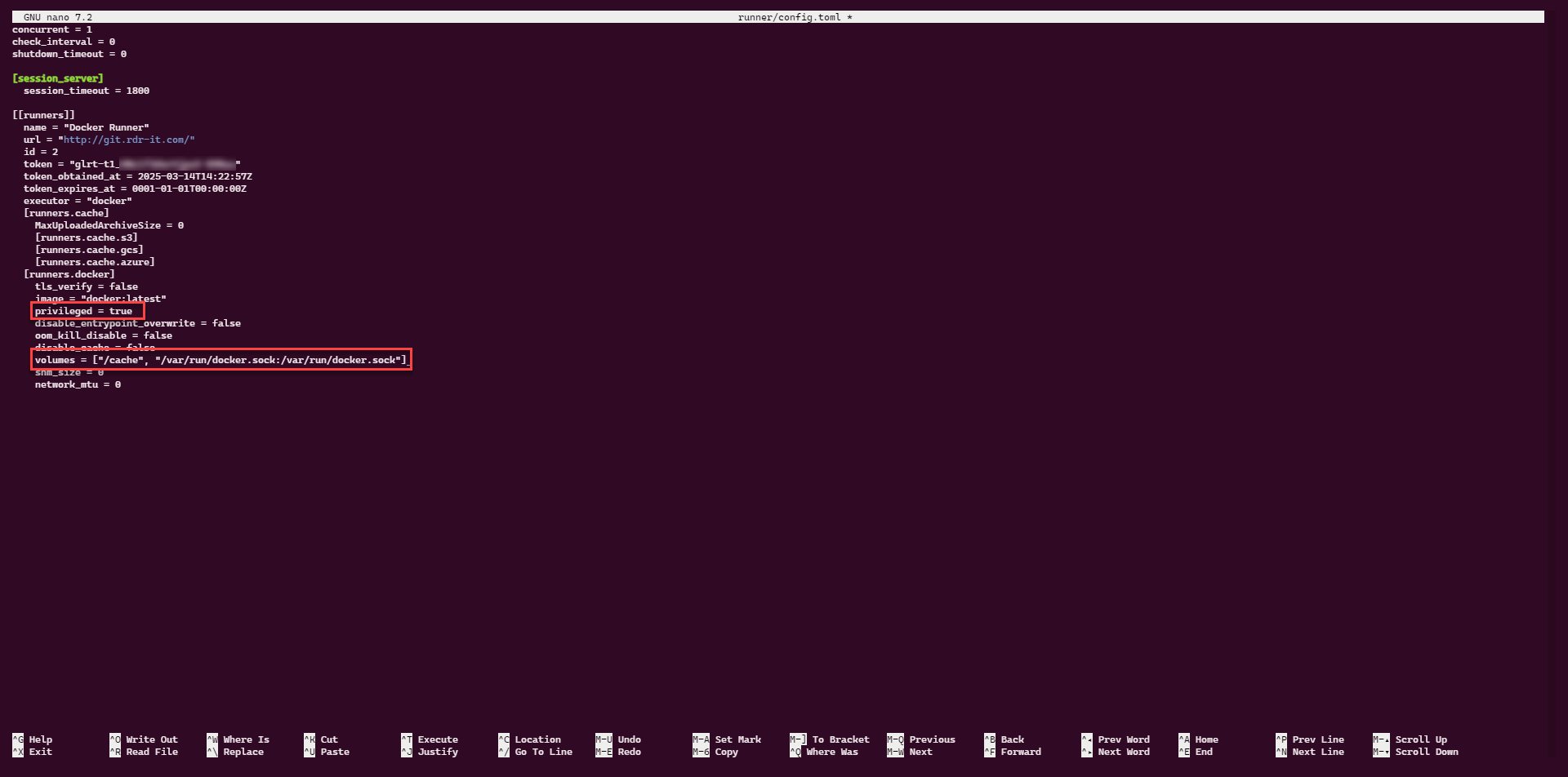Click the Where Is search shortcut
The image size is (1568, 777).
245,739
